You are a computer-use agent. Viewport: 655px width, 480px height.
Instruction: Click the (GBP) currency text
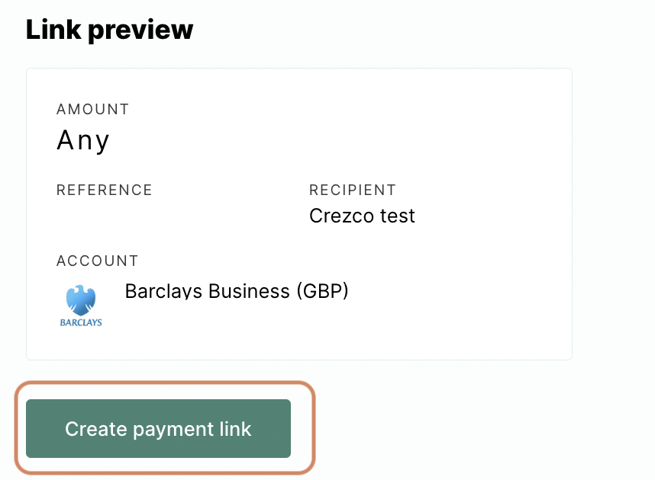[322, 291]
